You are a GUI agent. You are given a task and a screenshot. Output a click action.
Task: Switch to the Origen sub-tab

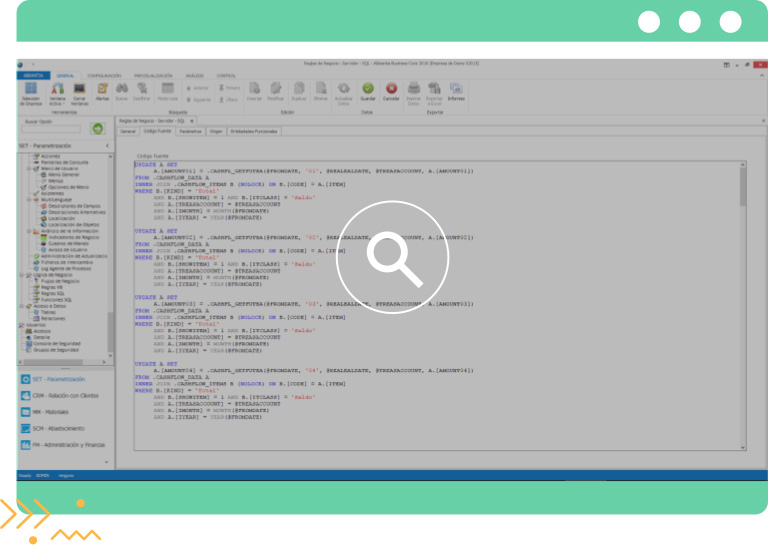point(216,131)
